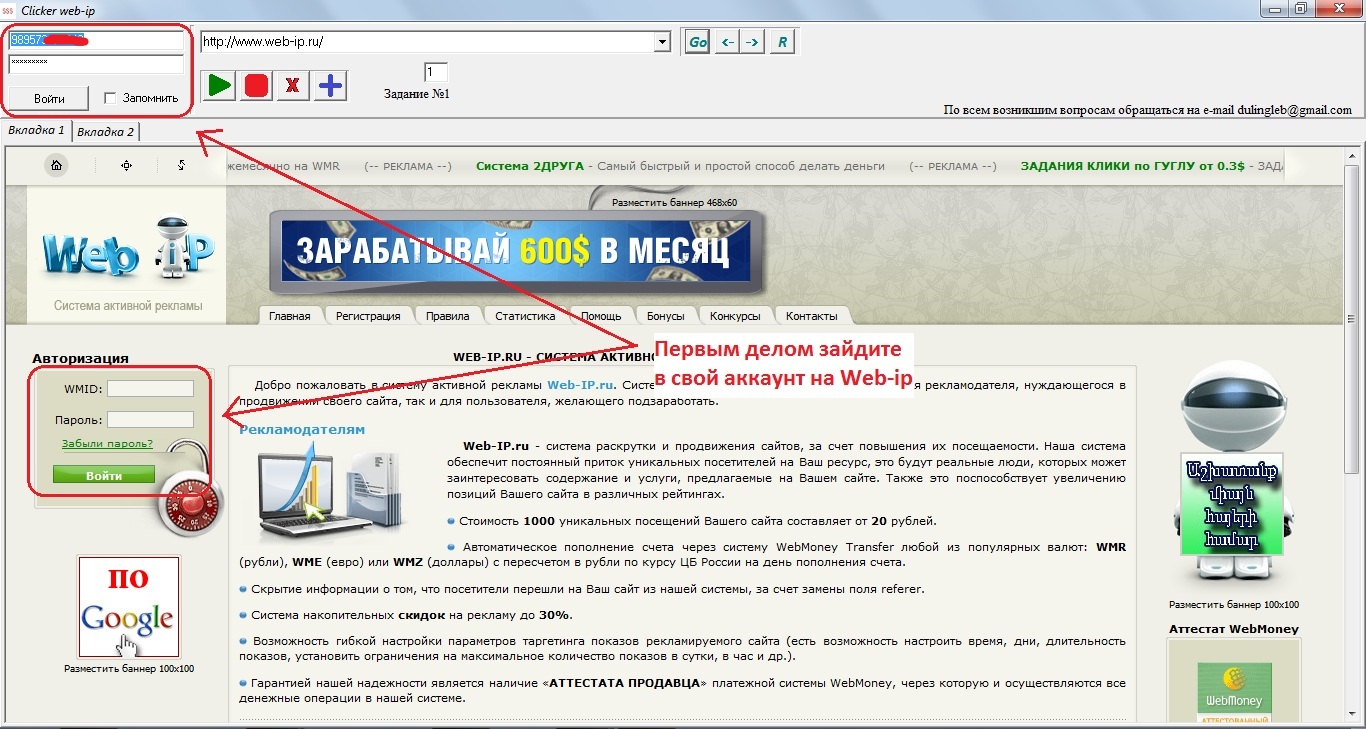
Task: Click the Рекламодателям heading link
Action: tap(302, 430)
